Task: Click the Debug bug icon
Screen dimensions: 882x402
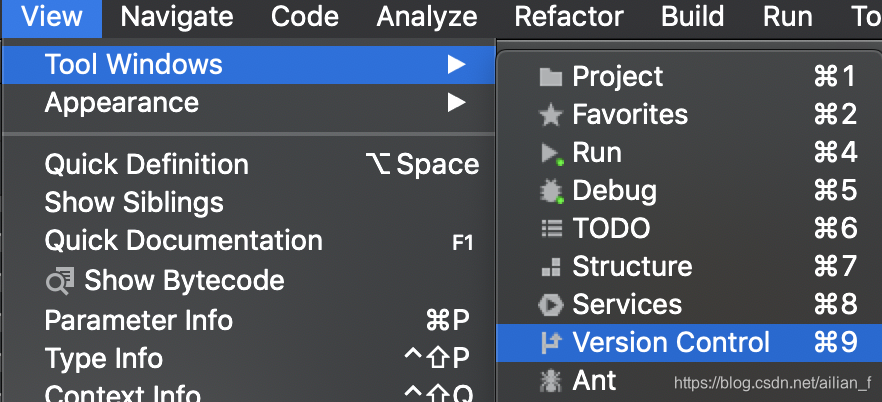Action: (551, 192)
